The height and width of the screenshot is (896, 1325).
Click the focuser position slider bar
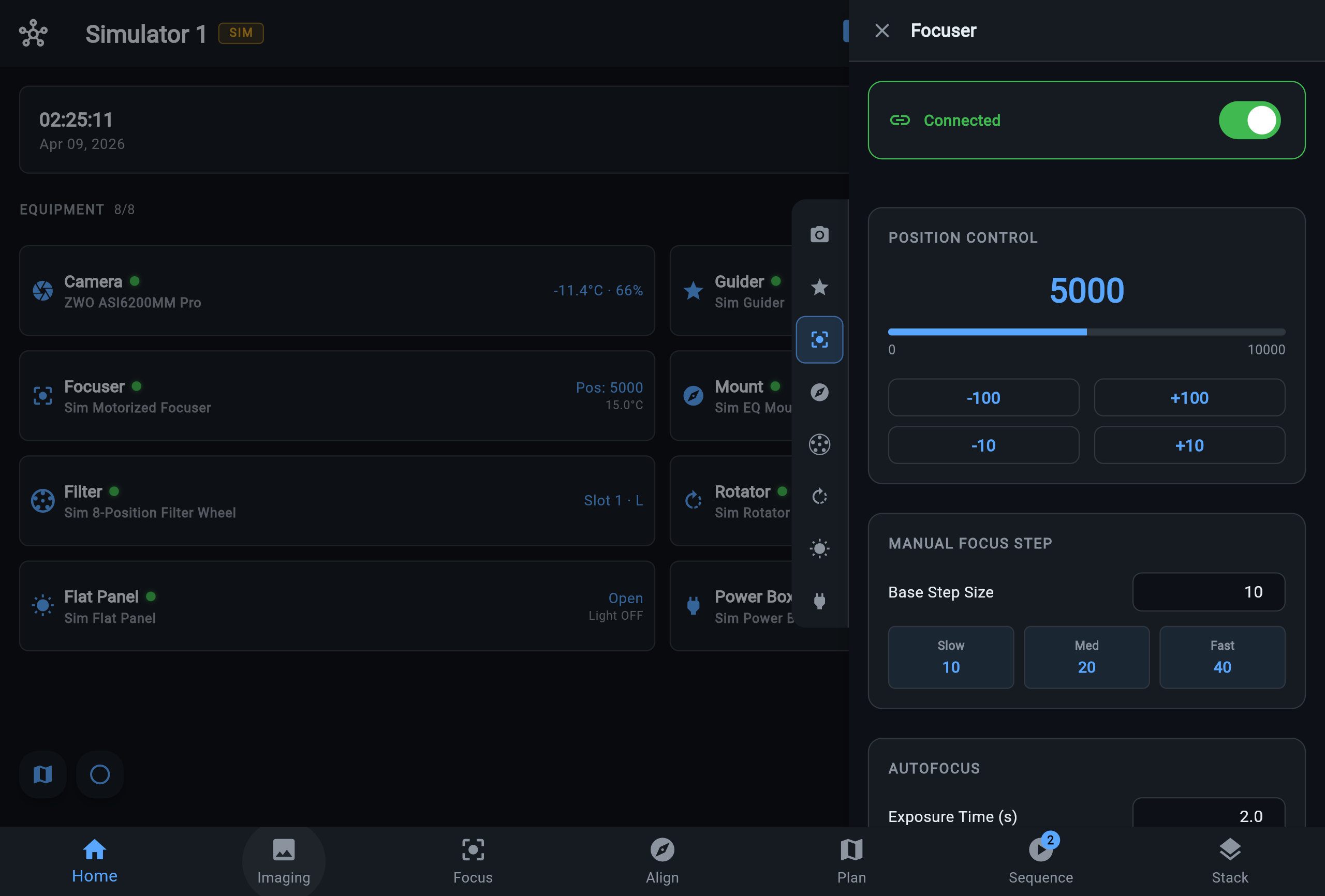1087,332
